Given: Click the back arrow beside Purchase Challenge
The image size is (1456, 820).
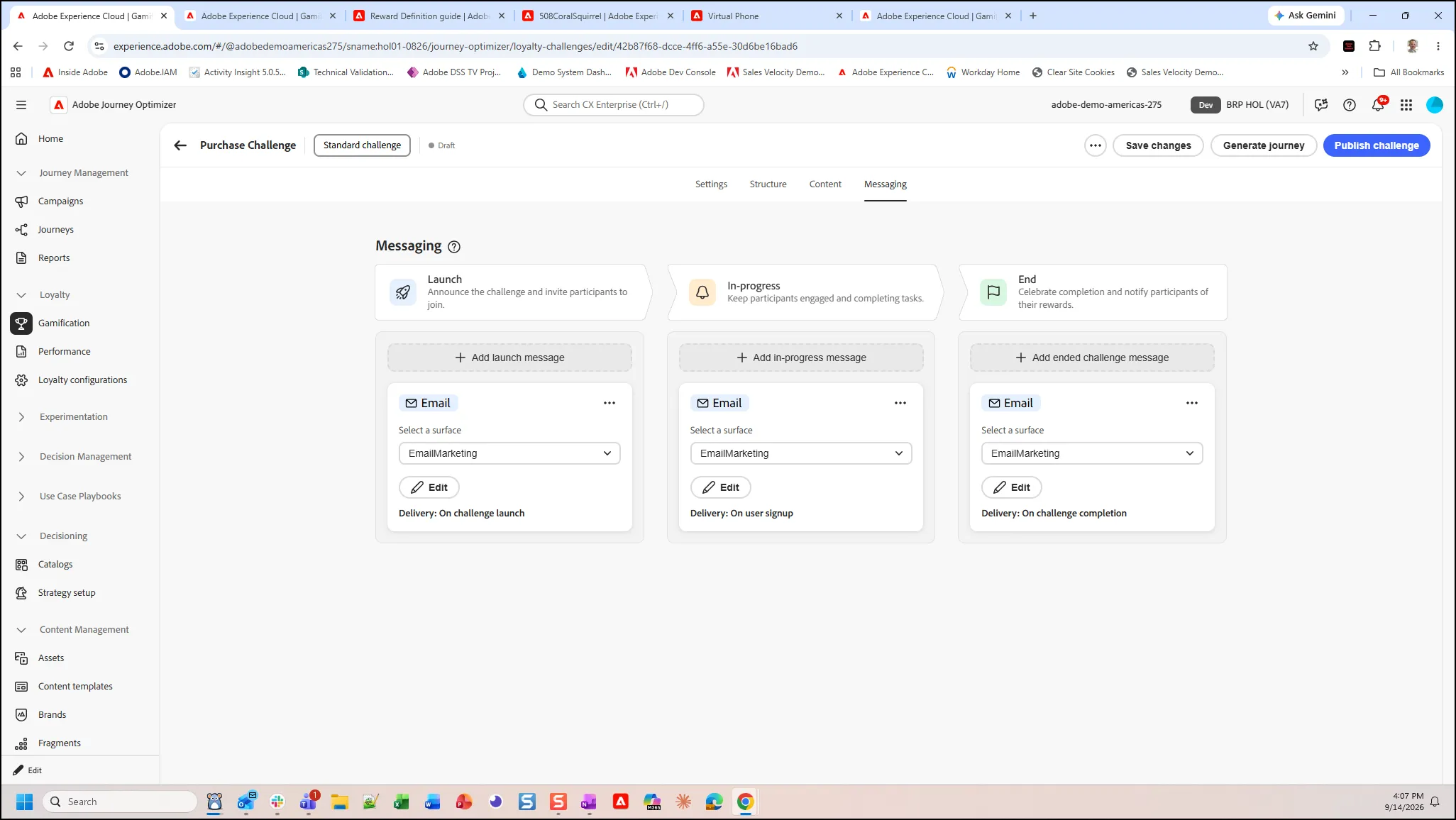Looking at the screenshot, I should click(180, 145).
